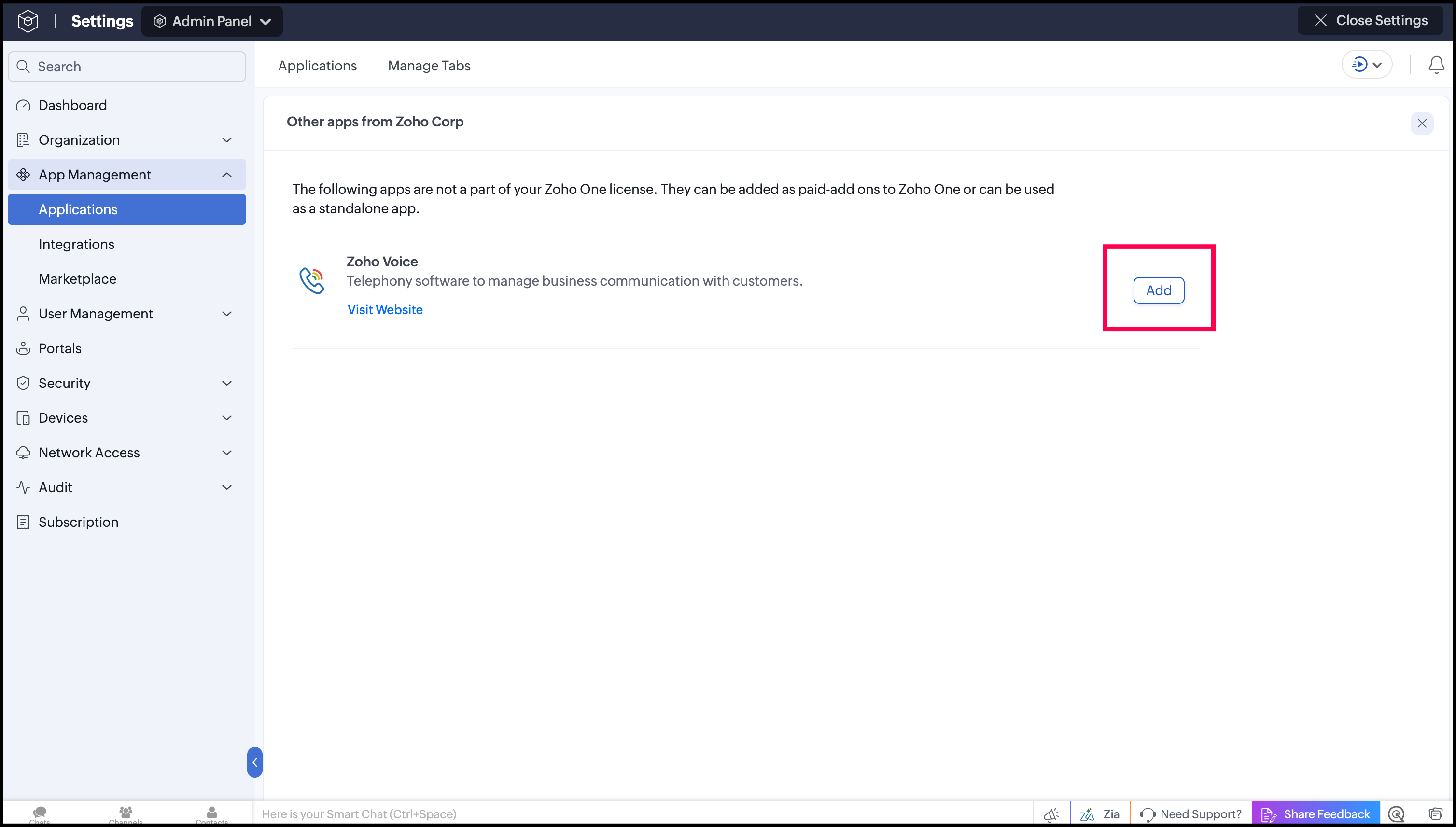Click into the Smart Chat input
The width and height of the screenshot is (1456, 827).
click(642, 814)
